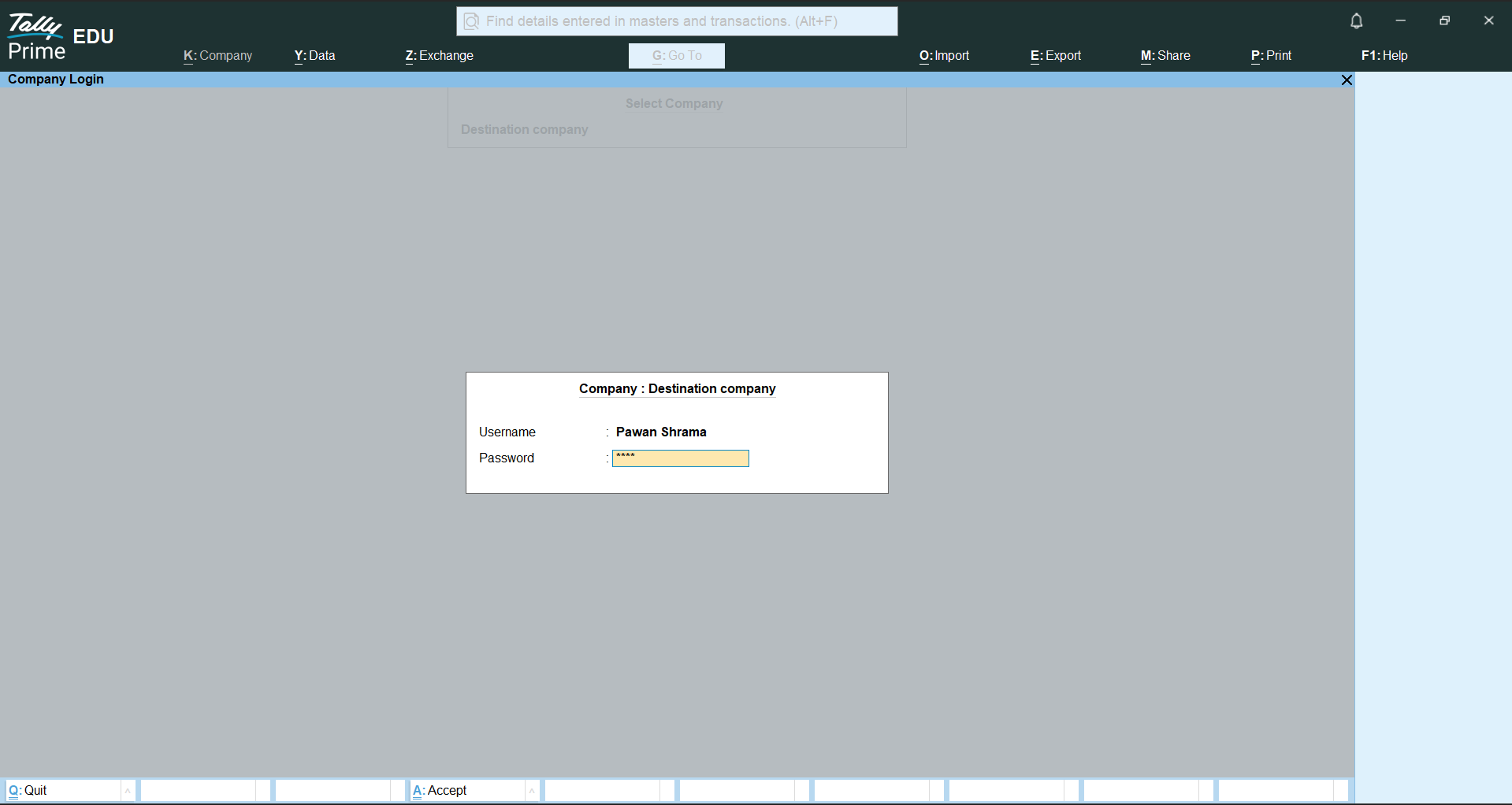Click the G: Go To button
Viewport: 1512px width, 805px height.
(x=677, y=56)
